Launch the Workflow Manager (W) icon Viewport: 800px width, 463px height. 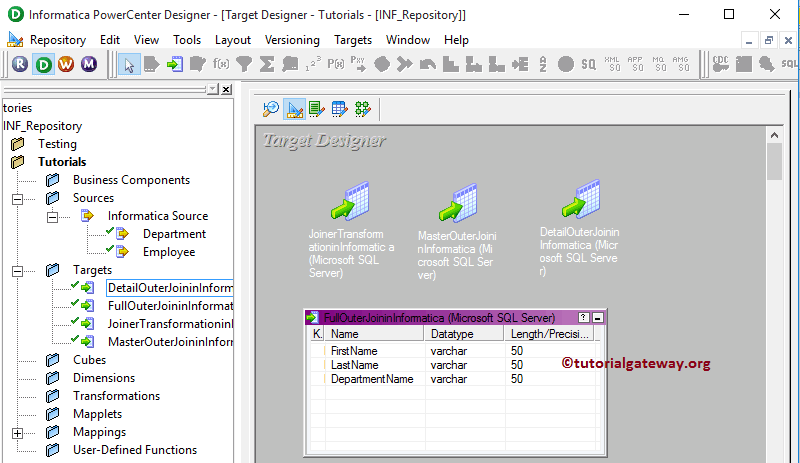pos(66,64)
